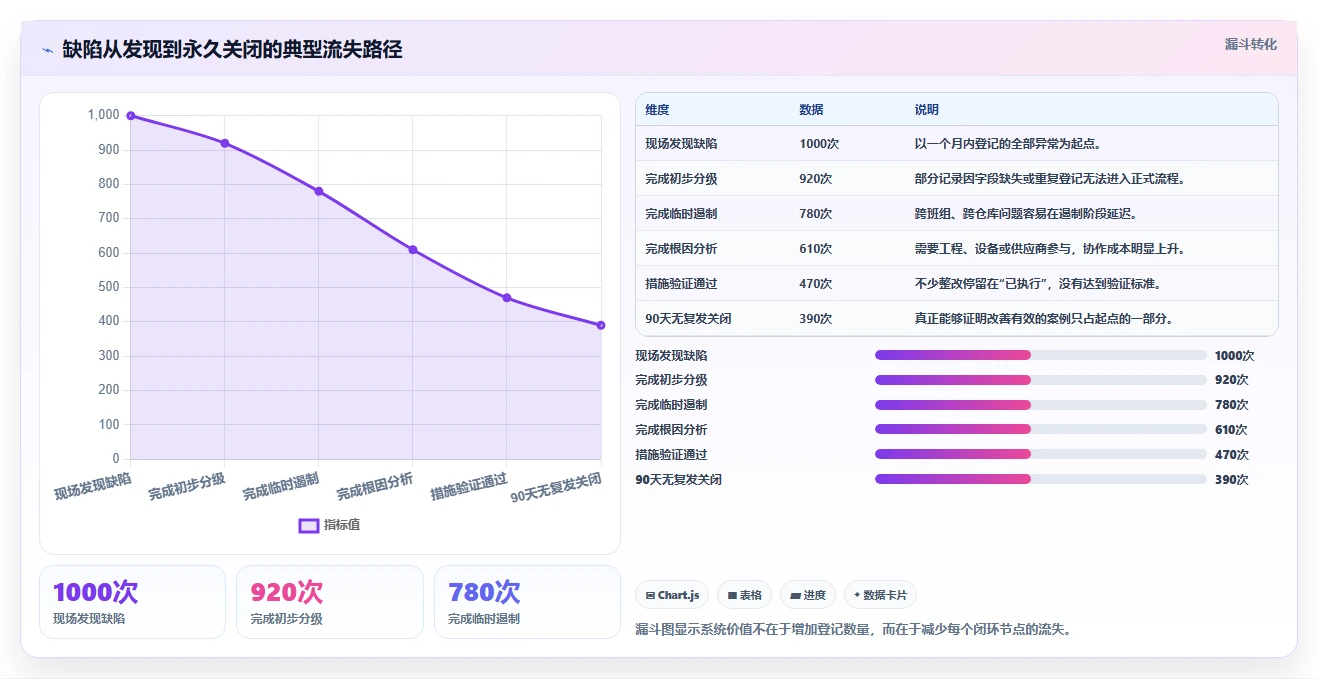Click the 390次 value beside the progress bars
This screenshot has height=679, width=1318.
tap(1232, 479)
